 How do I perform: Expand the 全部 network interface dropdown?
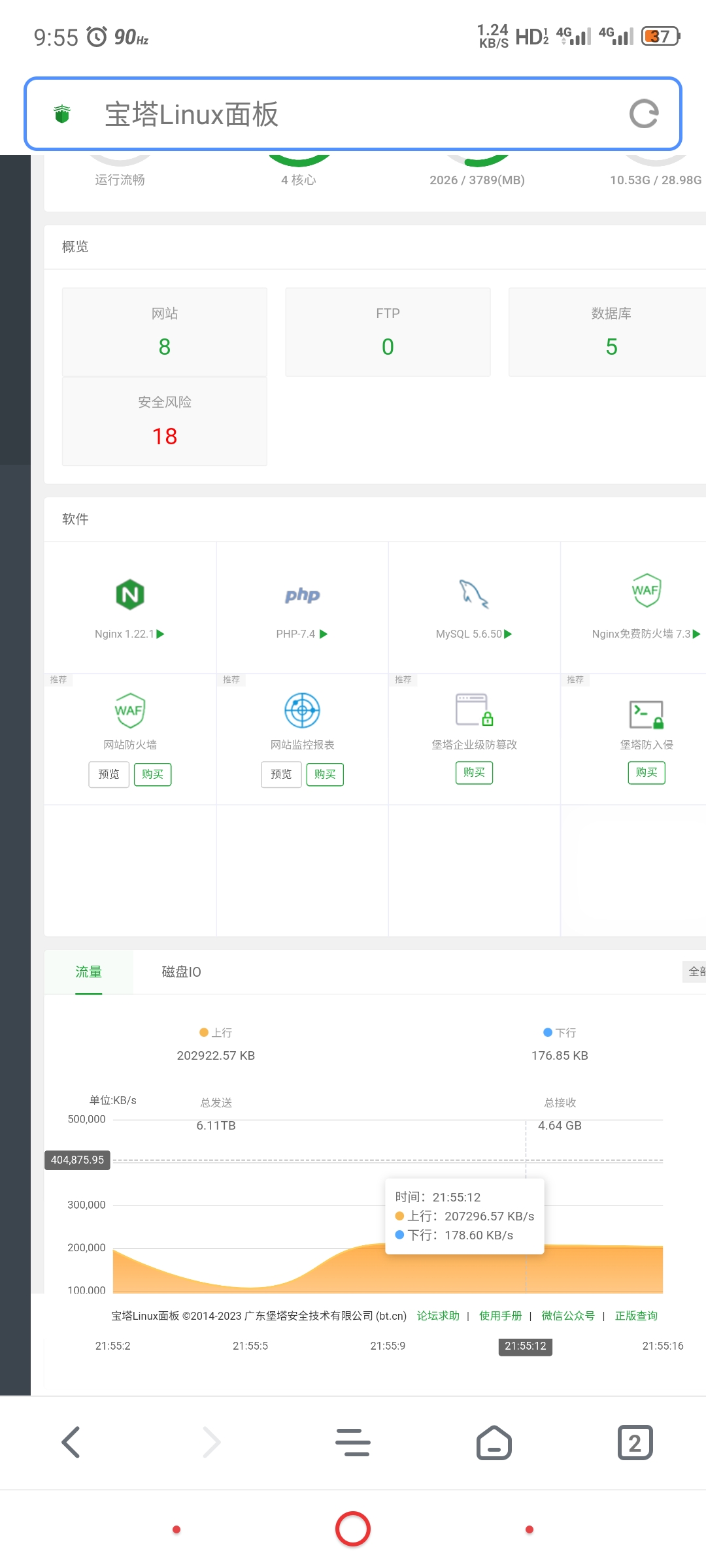click(694, 972)
